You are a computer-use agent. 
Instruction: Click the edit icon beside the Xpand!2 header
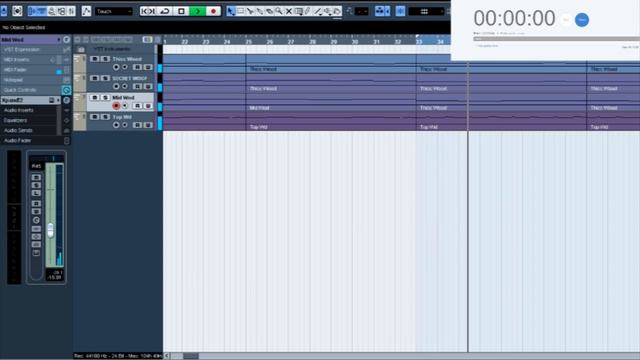coord(66,100)
